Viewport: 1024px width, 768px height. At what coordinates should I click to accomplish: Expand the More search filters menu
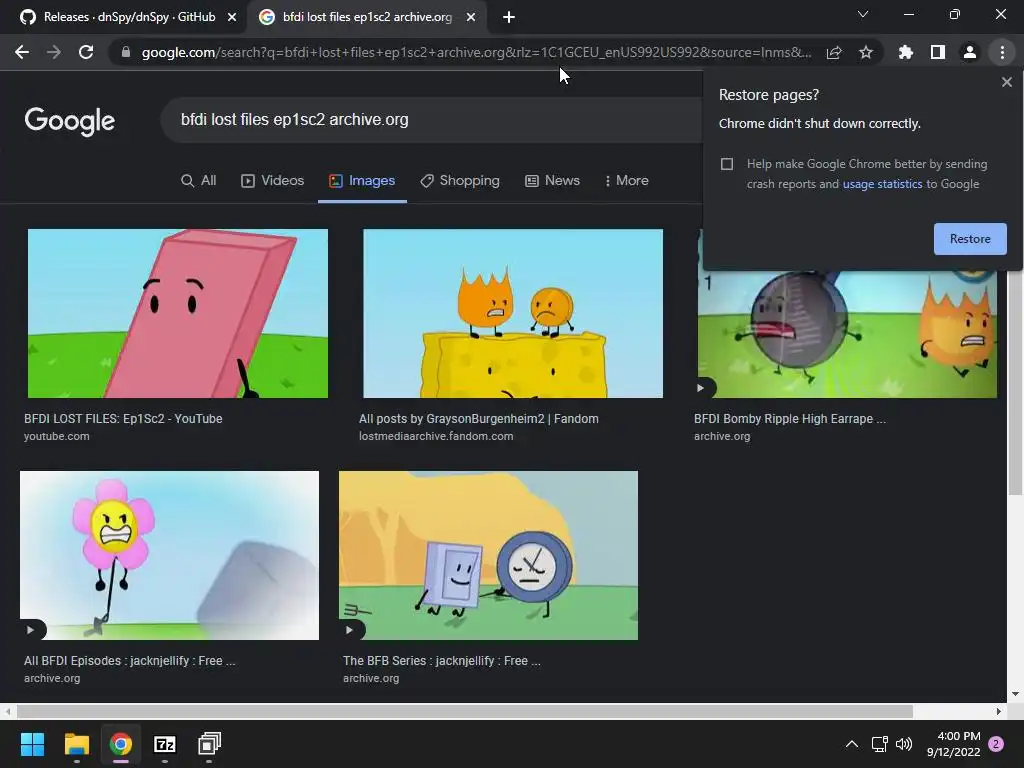click(x=626, y=180)
